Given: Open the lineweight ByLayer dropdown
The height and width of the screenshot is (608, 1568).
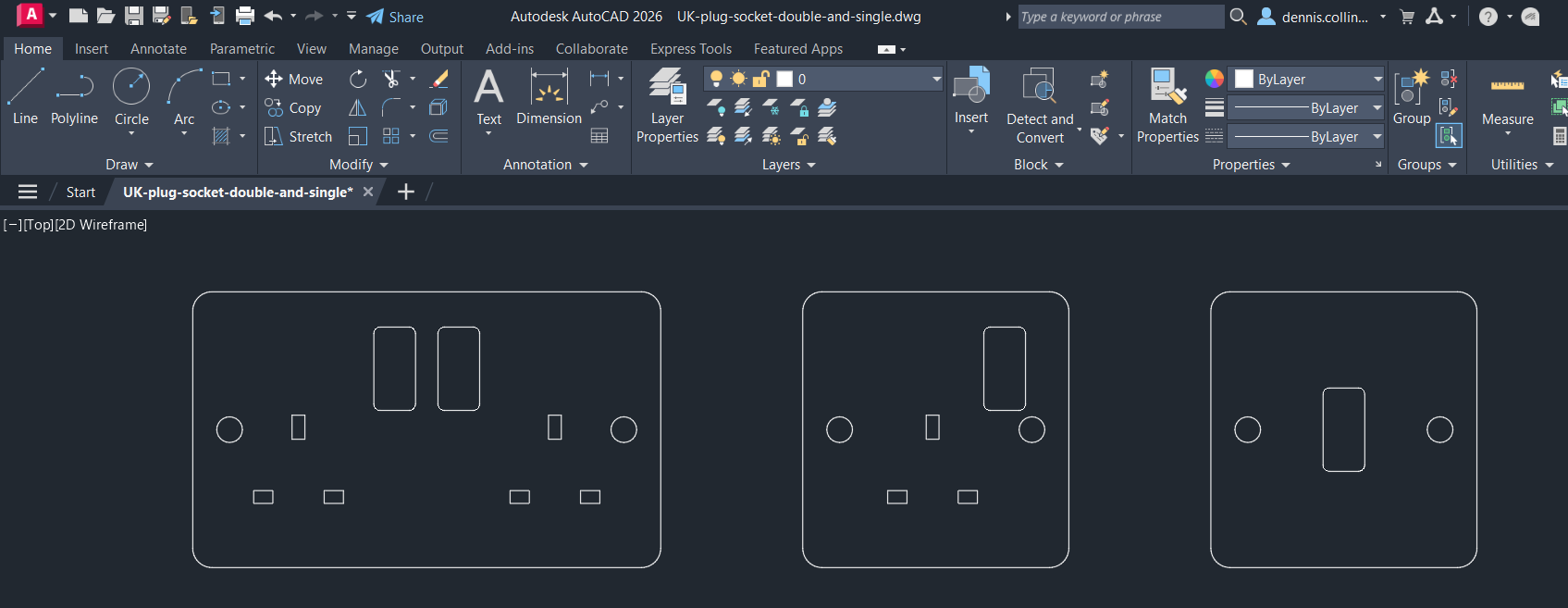Looking at the screenshot, I should 1377,108.
